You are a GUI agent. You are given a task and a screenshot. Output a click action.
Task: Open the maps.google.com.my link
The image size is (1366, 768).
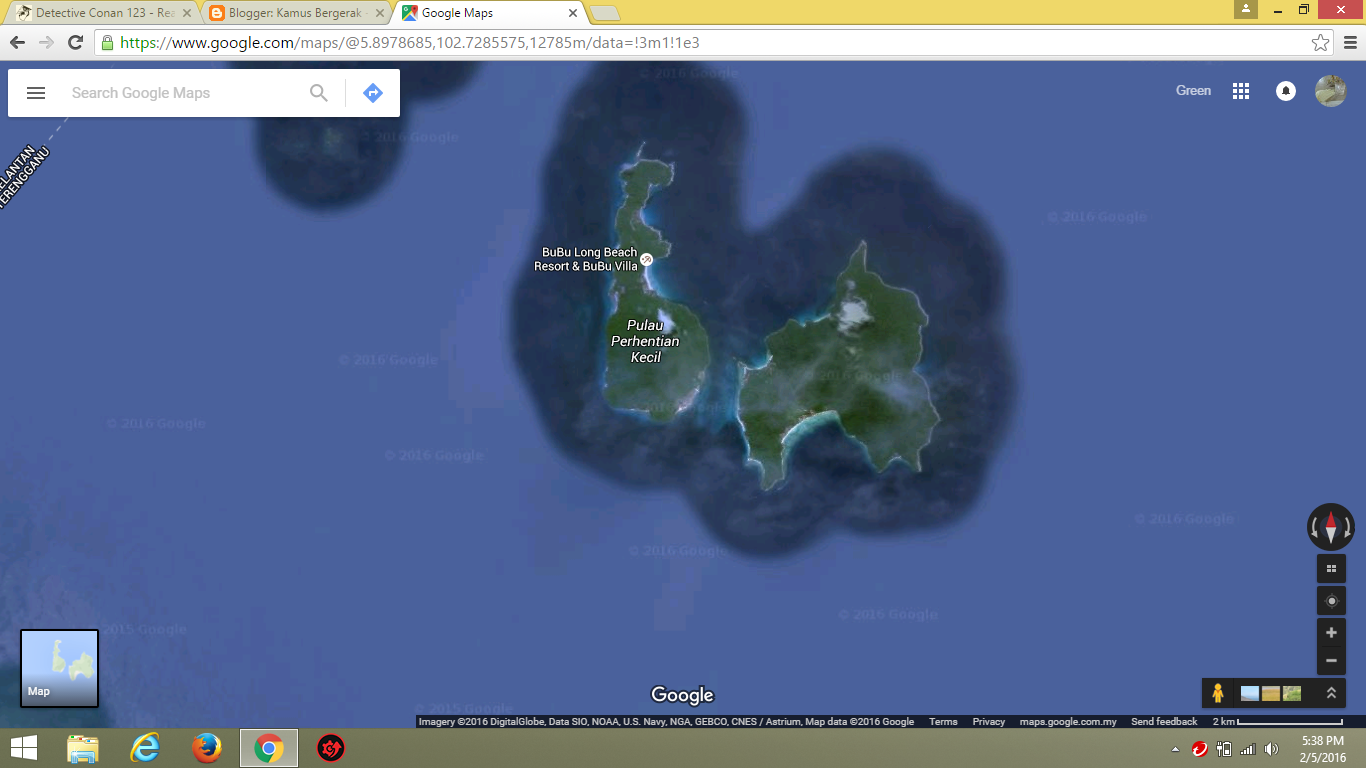coord(1068,722)
